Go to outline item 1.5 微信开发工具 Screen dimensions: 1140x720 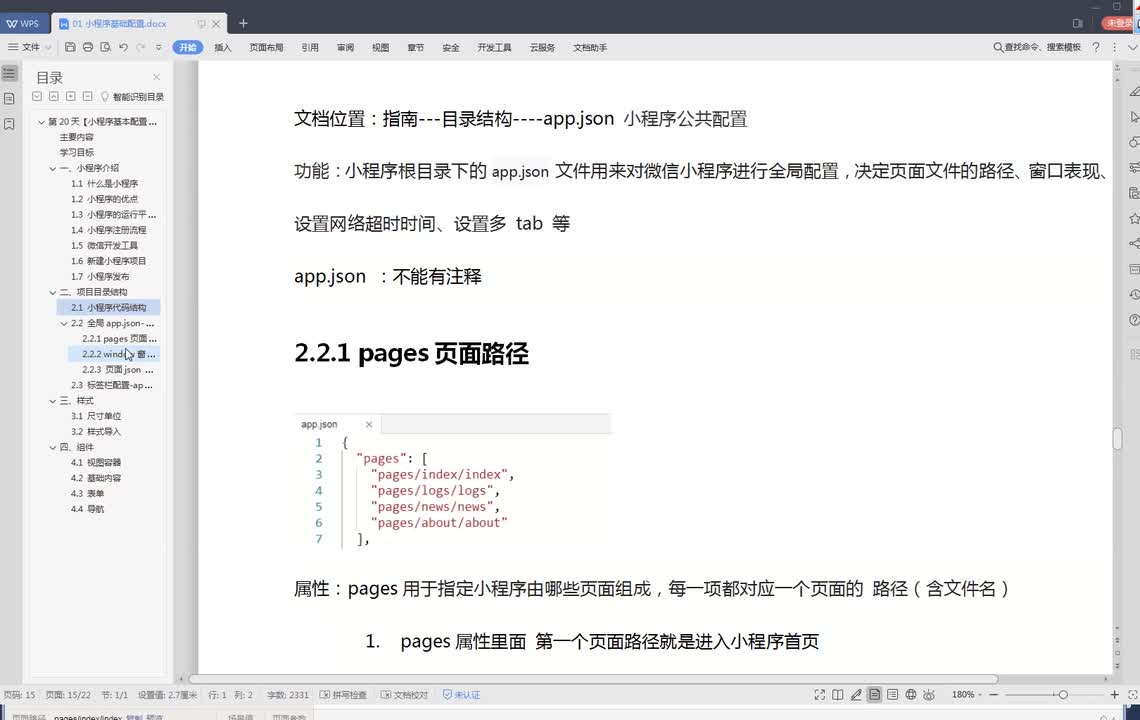[104, 246]
